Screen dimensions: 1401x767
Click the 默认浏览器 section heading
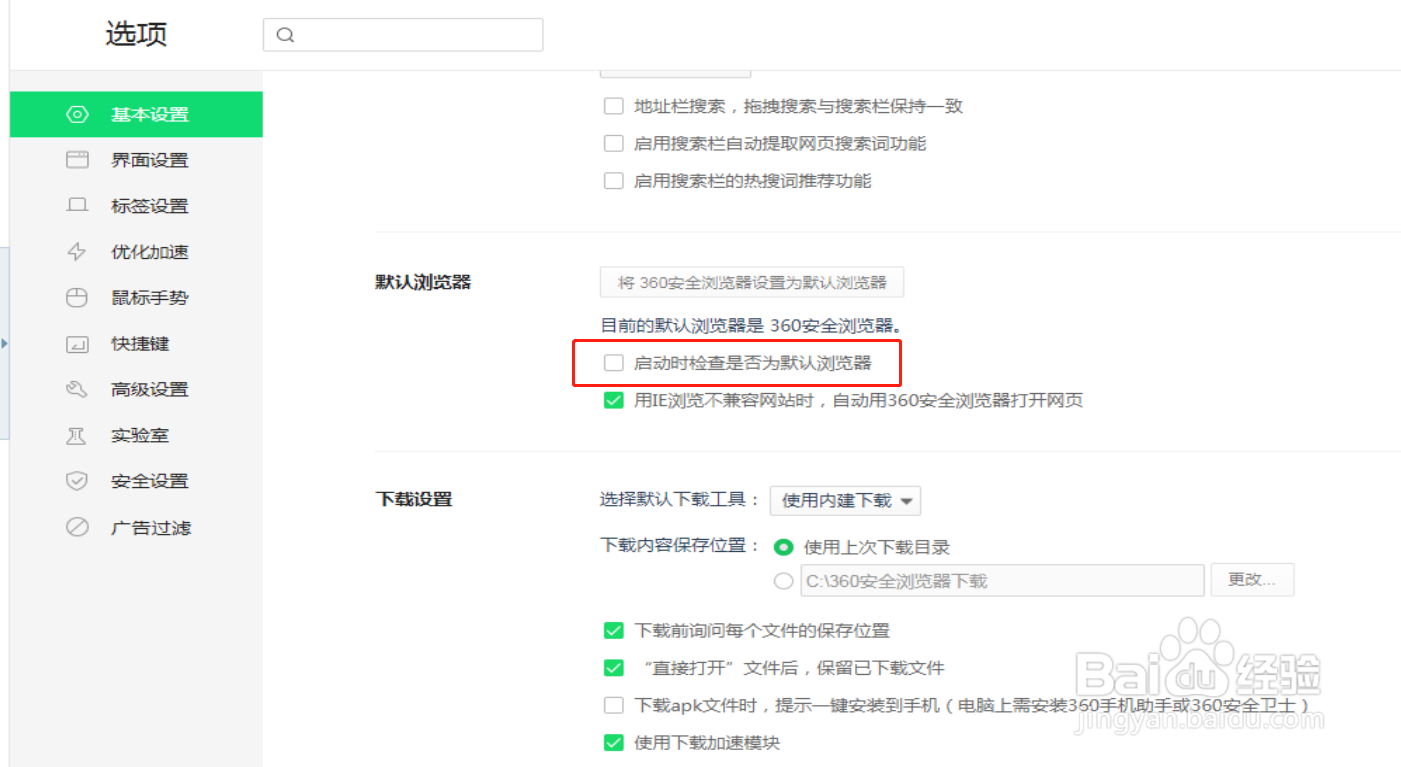(423, 282)
